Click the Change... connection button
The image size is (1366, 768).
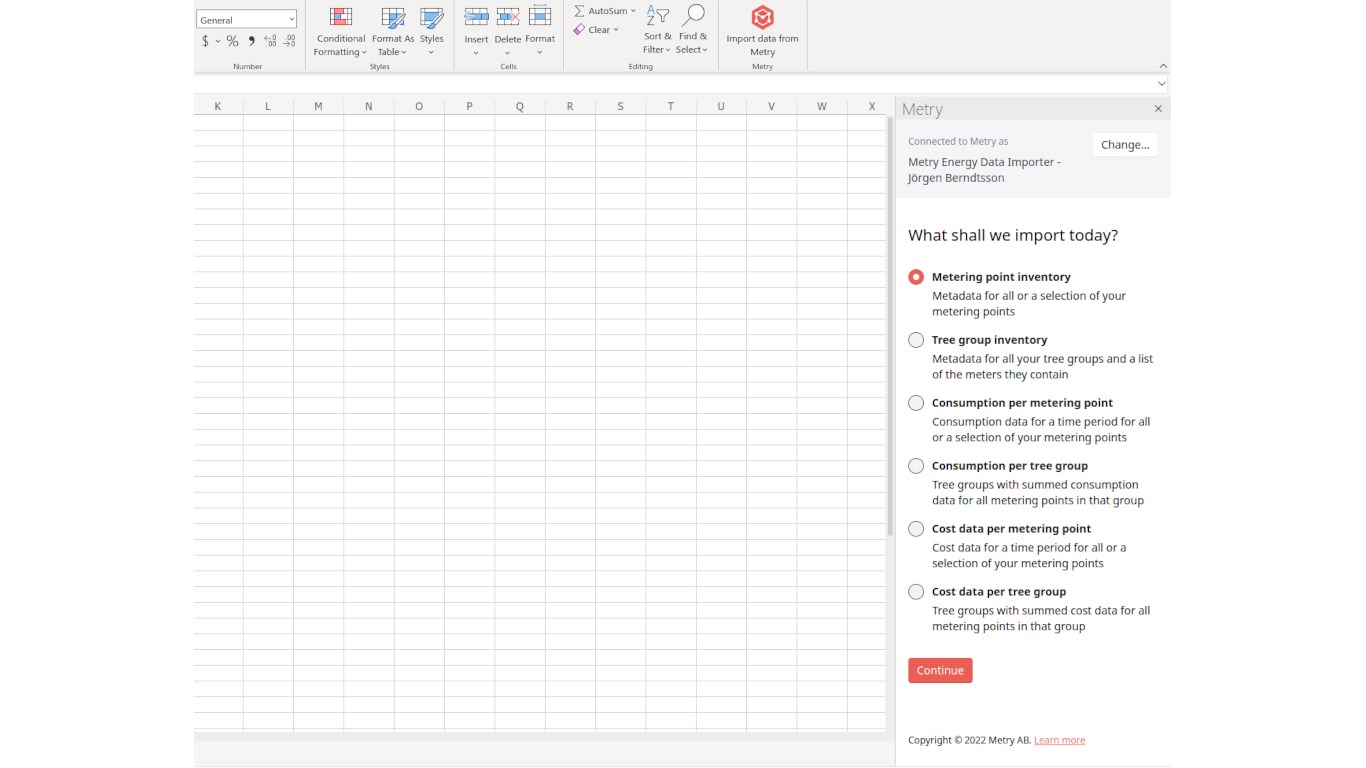[1125, 145]
